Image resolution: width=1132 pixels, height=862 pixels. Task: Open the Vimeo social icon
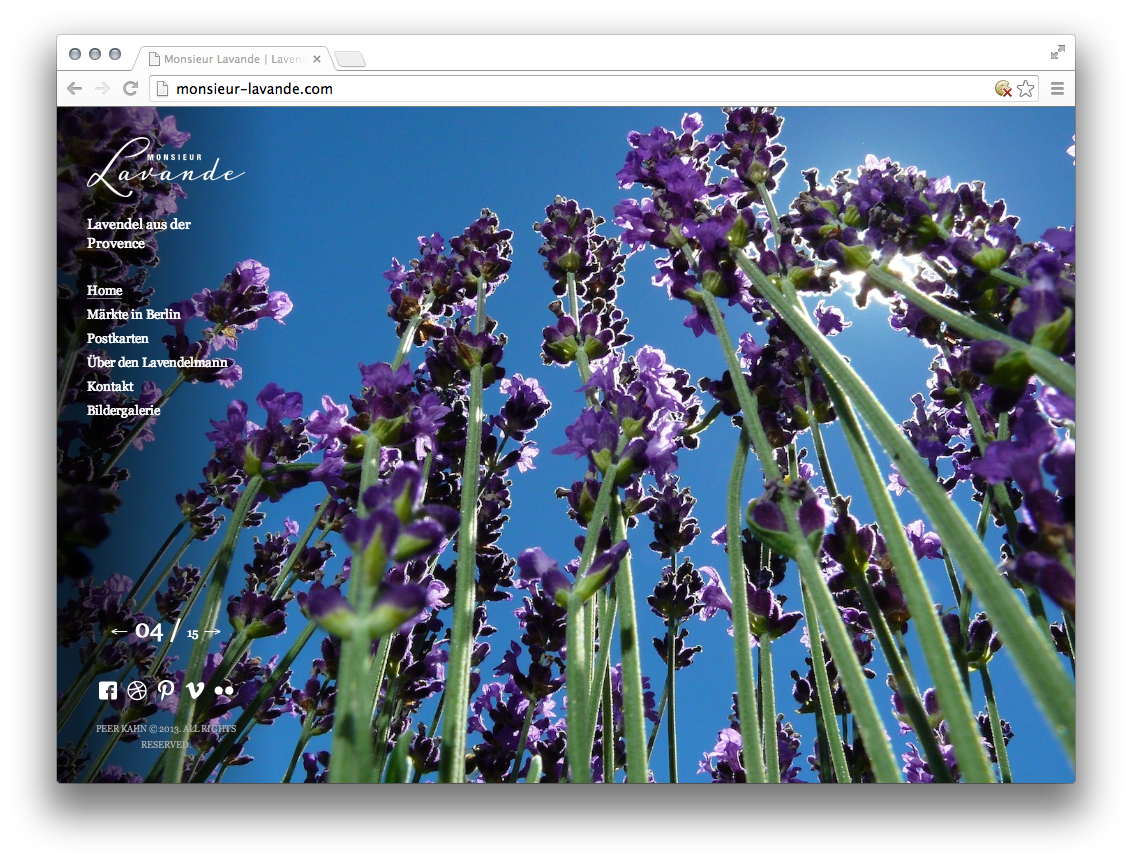coord(195,690)
